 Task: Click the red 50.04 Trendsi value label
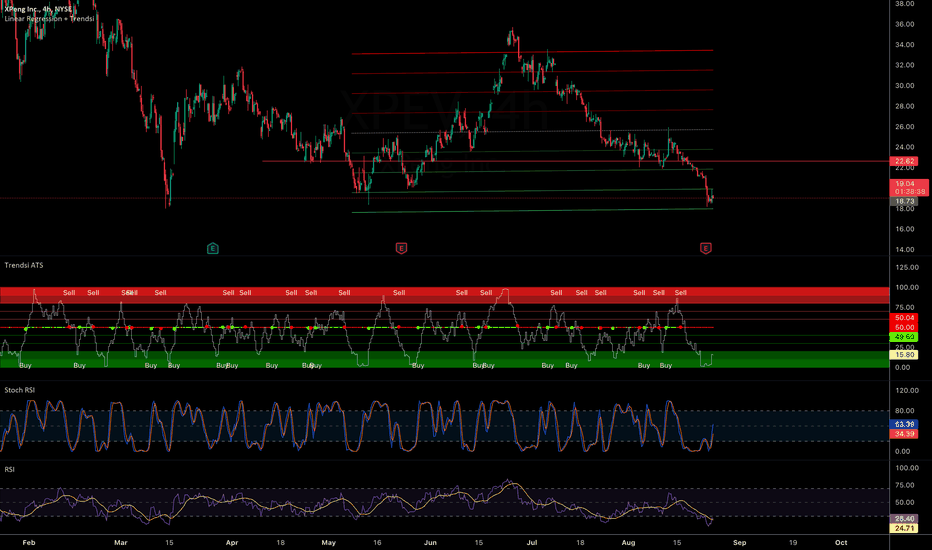click(904, 318)
